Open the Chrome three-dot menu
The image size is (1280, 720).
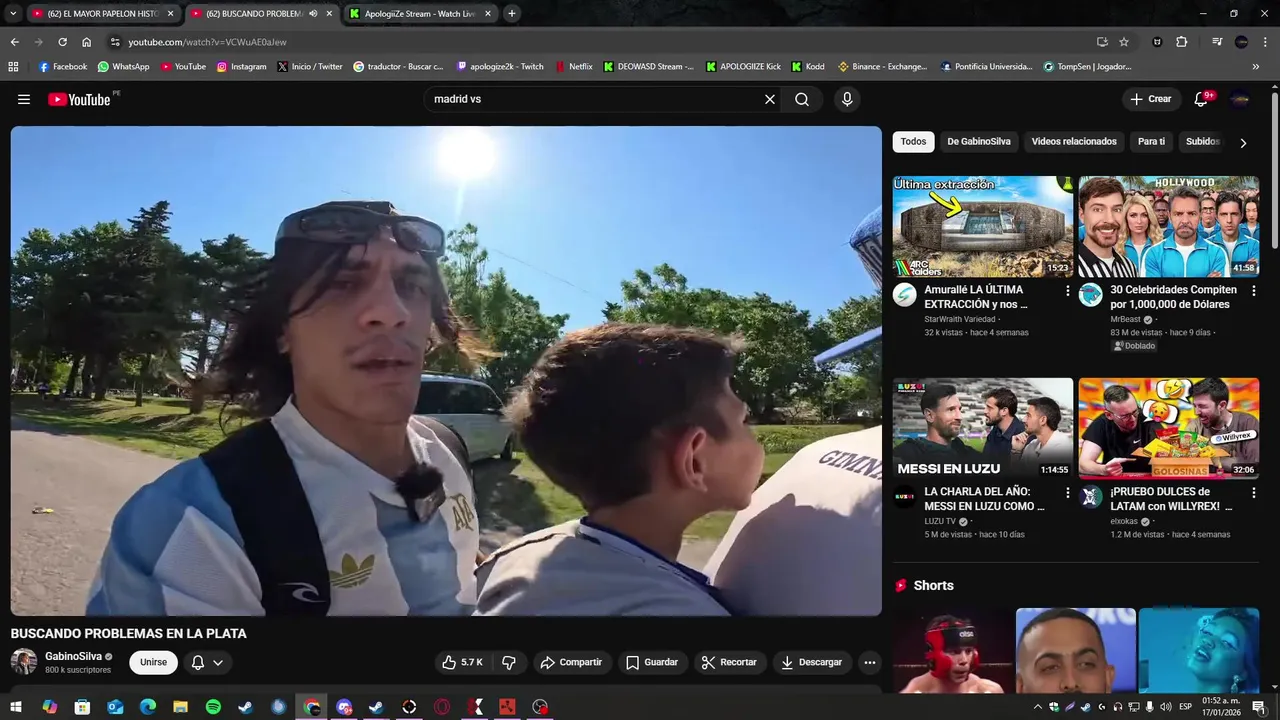tap(1265, 42)
